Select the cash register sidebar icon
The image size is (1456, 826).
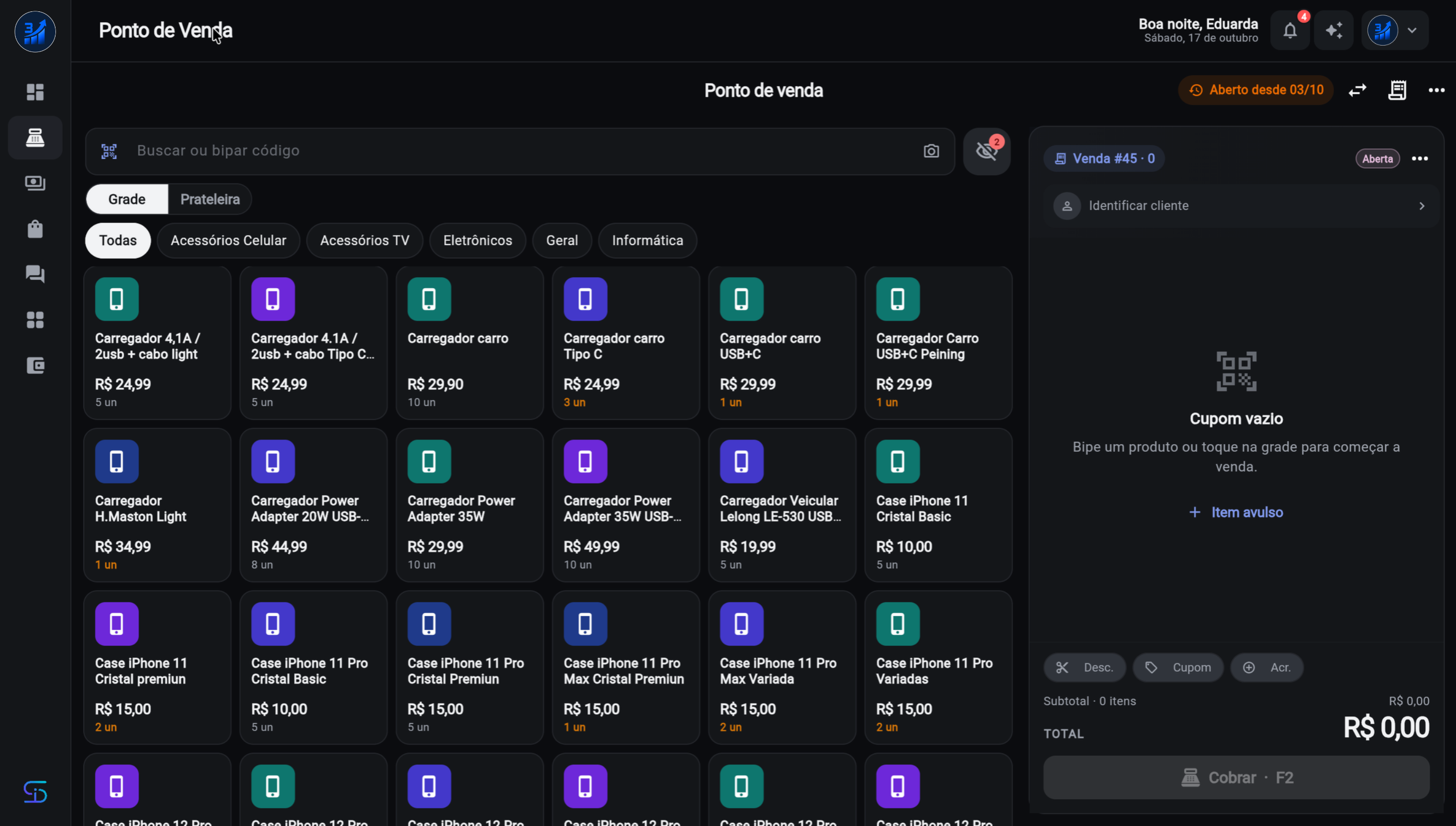[35, 138]
